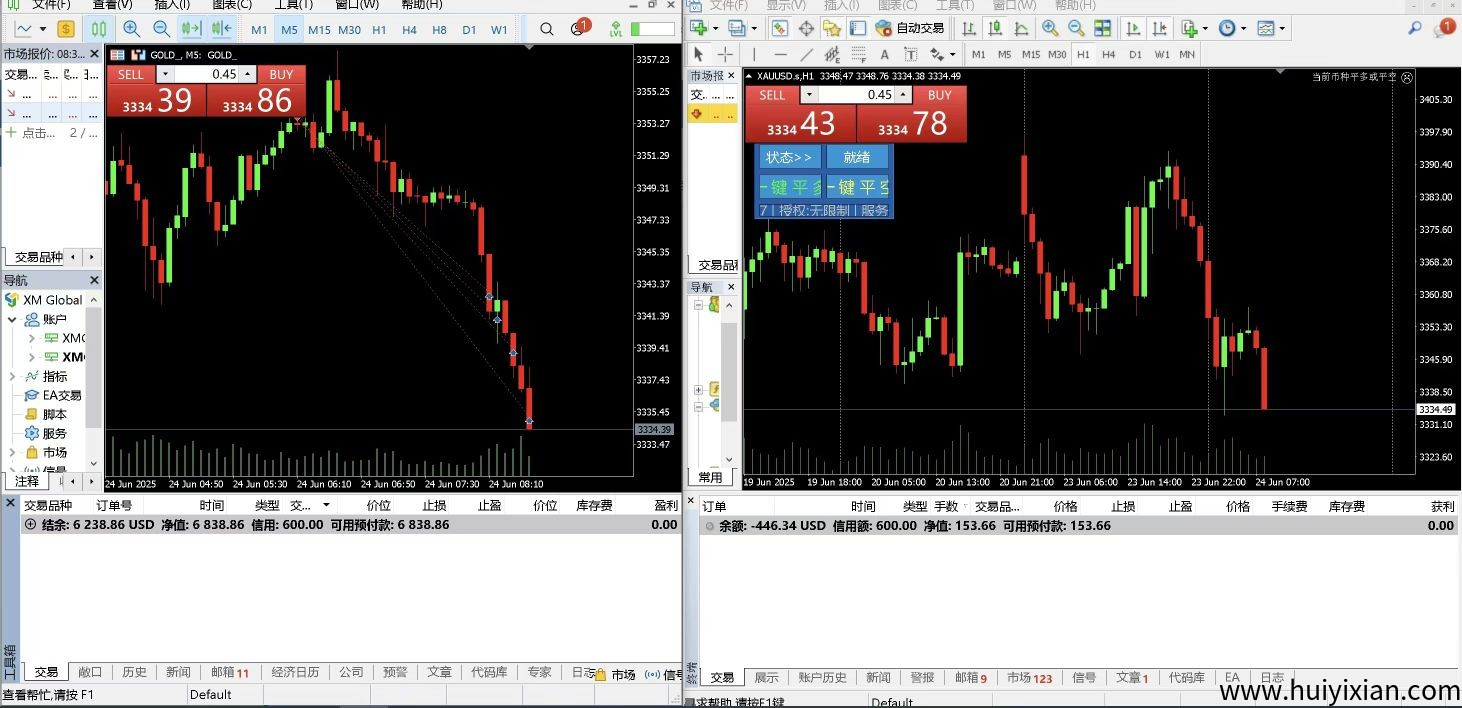Open search magnifier in left terminal toolbar

tap(546, 29)
